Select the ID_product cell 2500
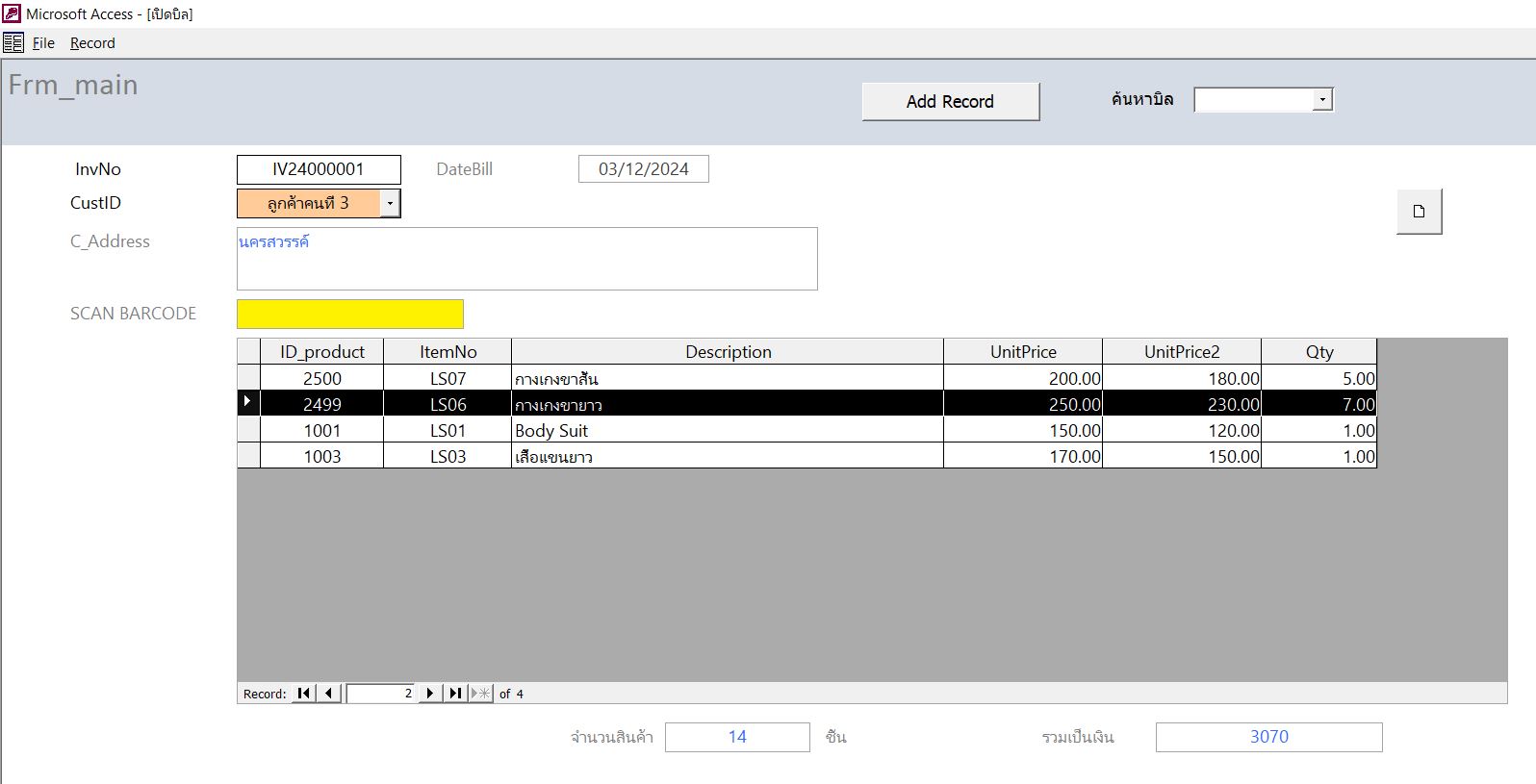1536x784 pixels. click(321, 378)
